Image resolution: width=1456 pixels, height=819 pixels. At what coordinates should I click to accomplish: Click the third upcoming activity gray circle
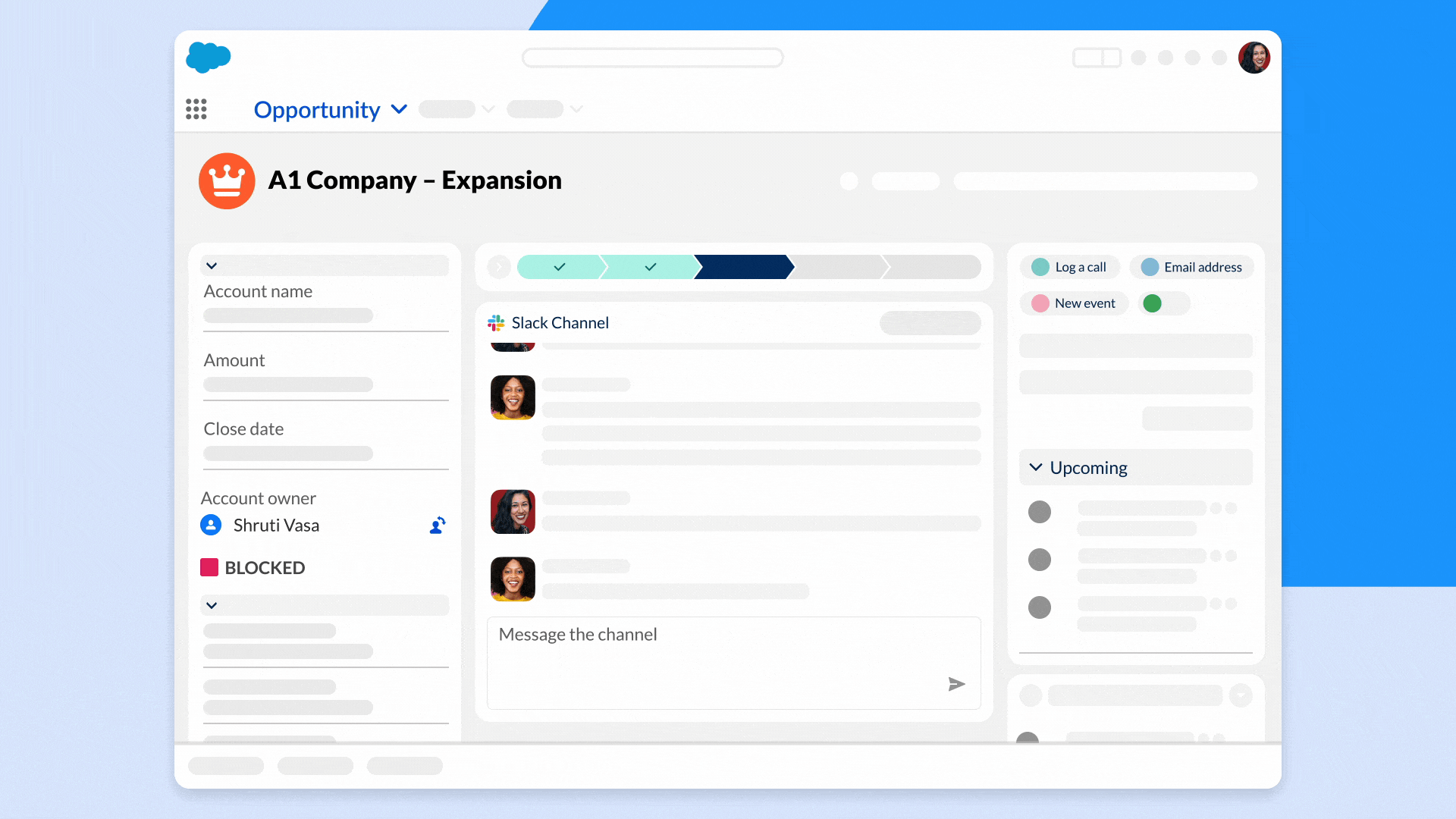[1039, 607]
